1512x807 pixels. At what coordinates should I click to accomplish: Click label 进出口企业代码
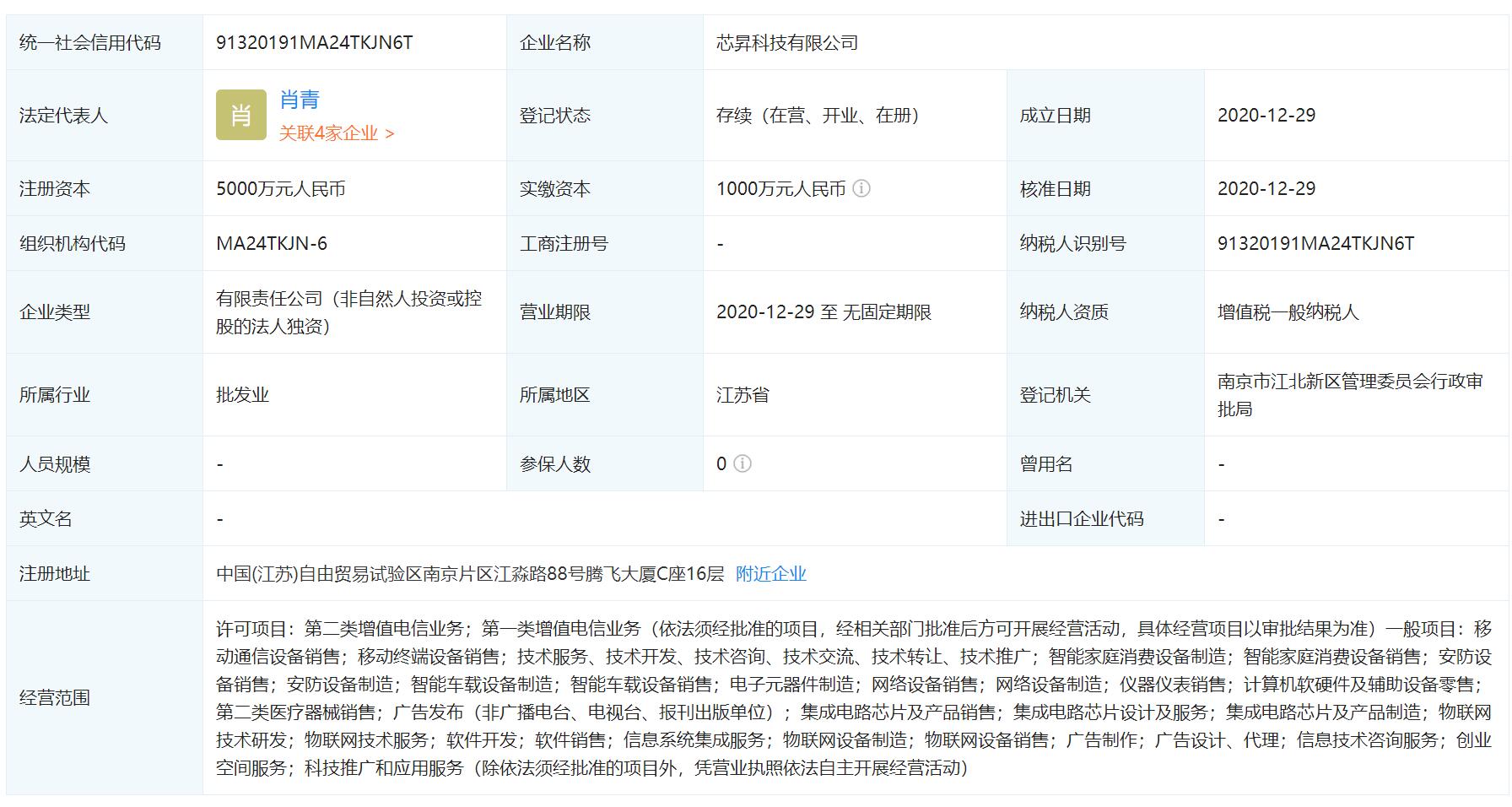[1082, 519]
